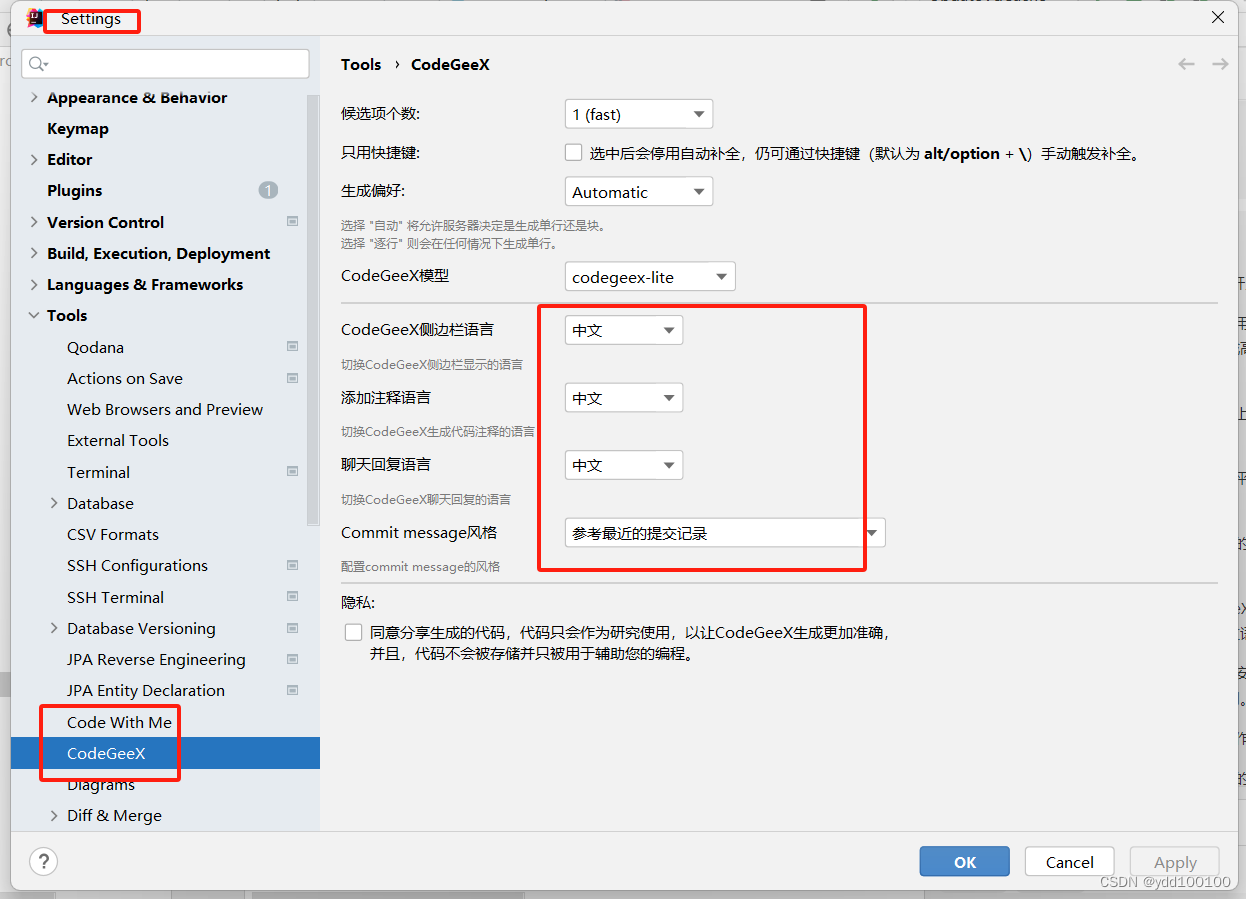The height and width of the screenshot is (899, 1246).
Task: Click the help question mark icon
Action: coord(43,861)
